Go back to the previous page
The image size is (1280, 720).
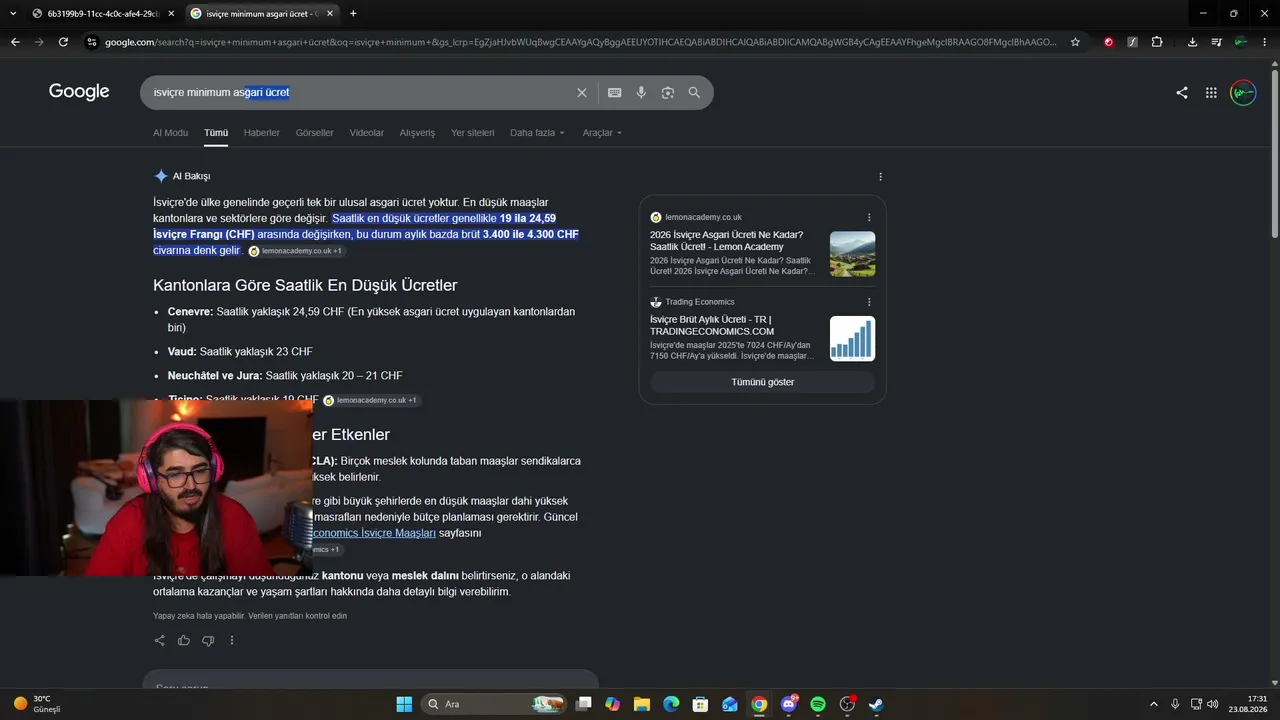pos(15,42)
